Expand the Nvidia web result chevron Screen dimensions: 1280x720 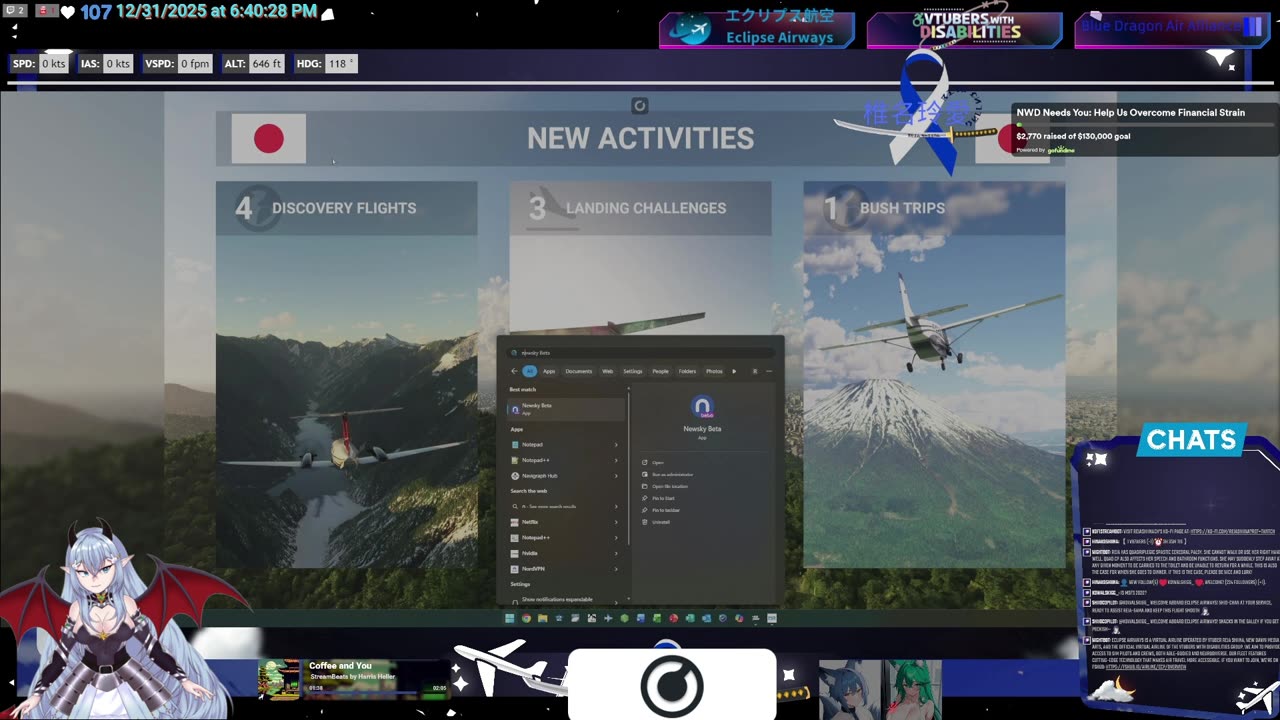coord(616,553)
